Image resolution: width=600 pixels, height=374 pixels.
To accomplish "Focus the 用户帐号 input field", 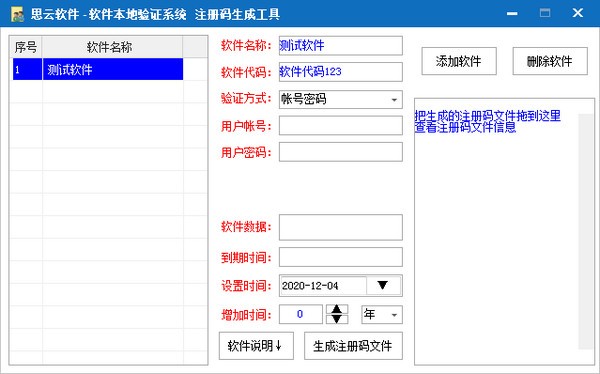I will coord(341,126).
